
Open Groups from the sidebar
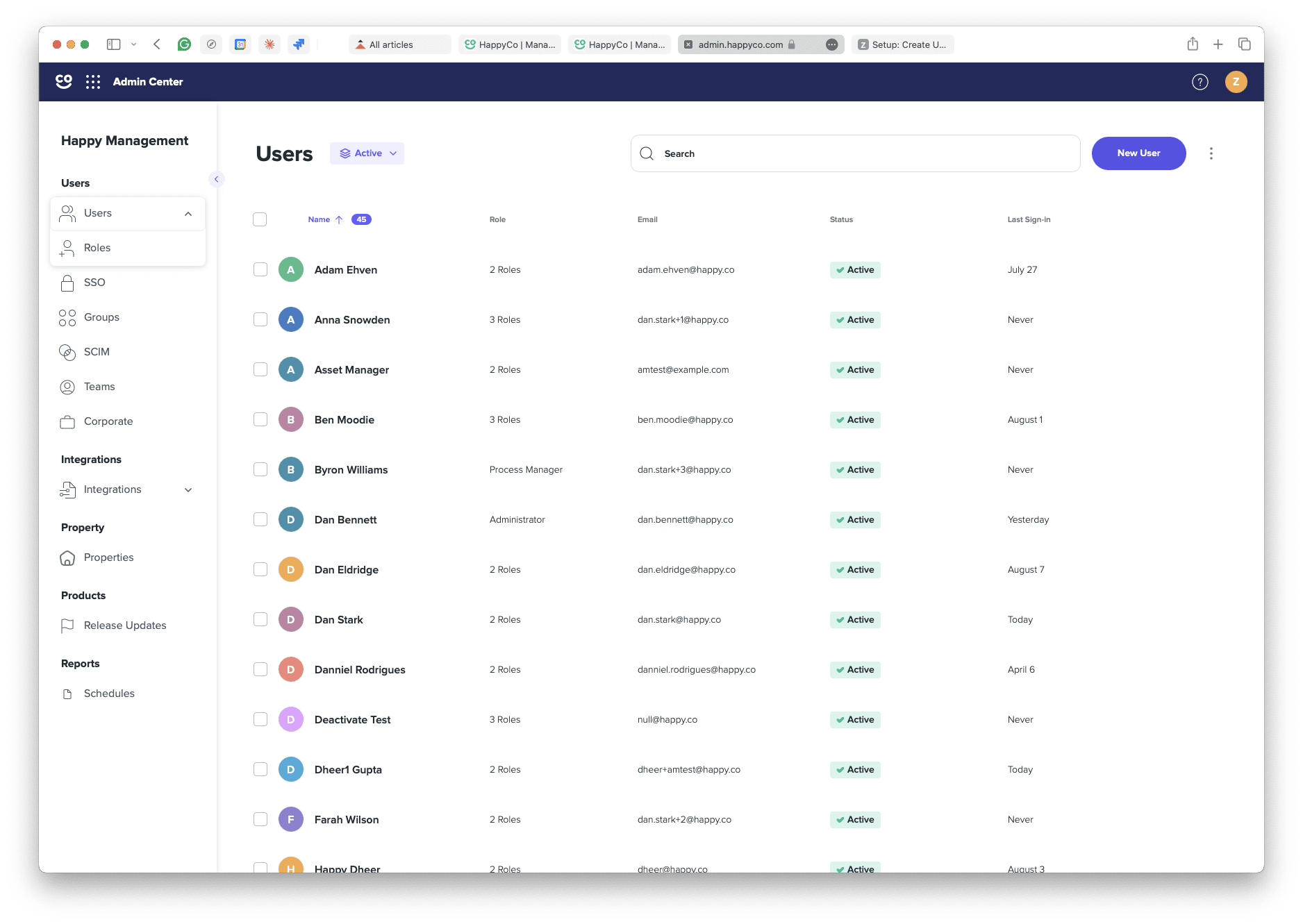101,317
